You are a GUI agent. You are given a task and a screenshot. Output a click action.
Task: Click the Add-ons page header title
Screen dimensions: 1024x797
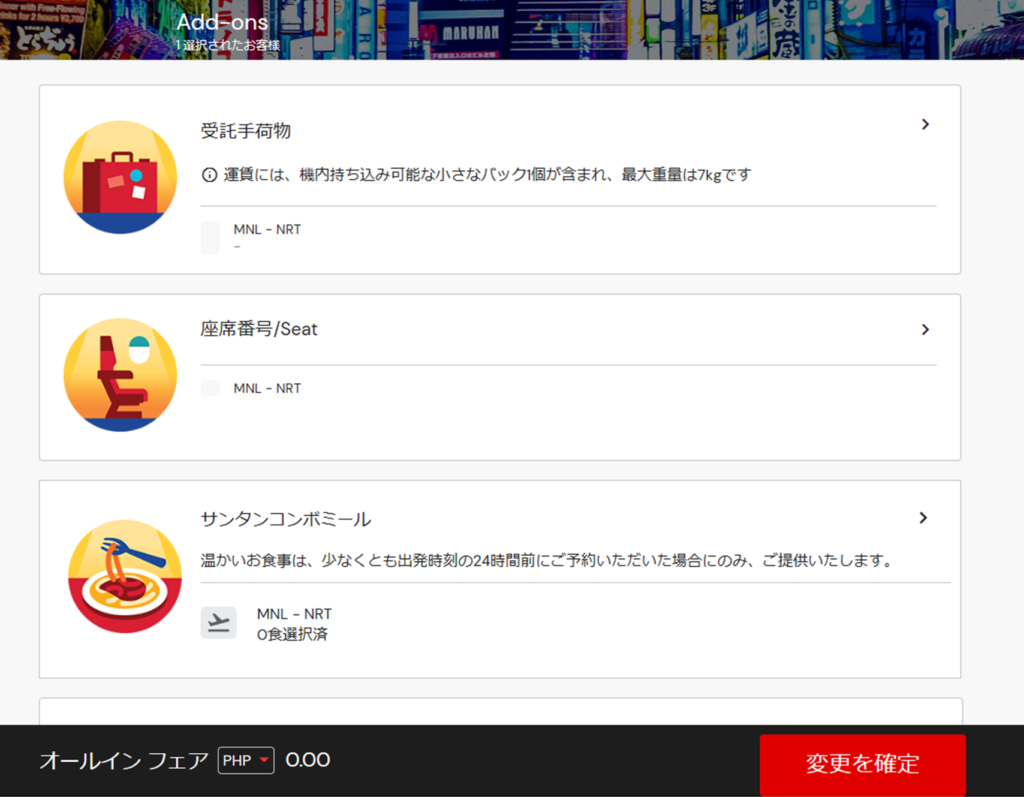(223, 22)
